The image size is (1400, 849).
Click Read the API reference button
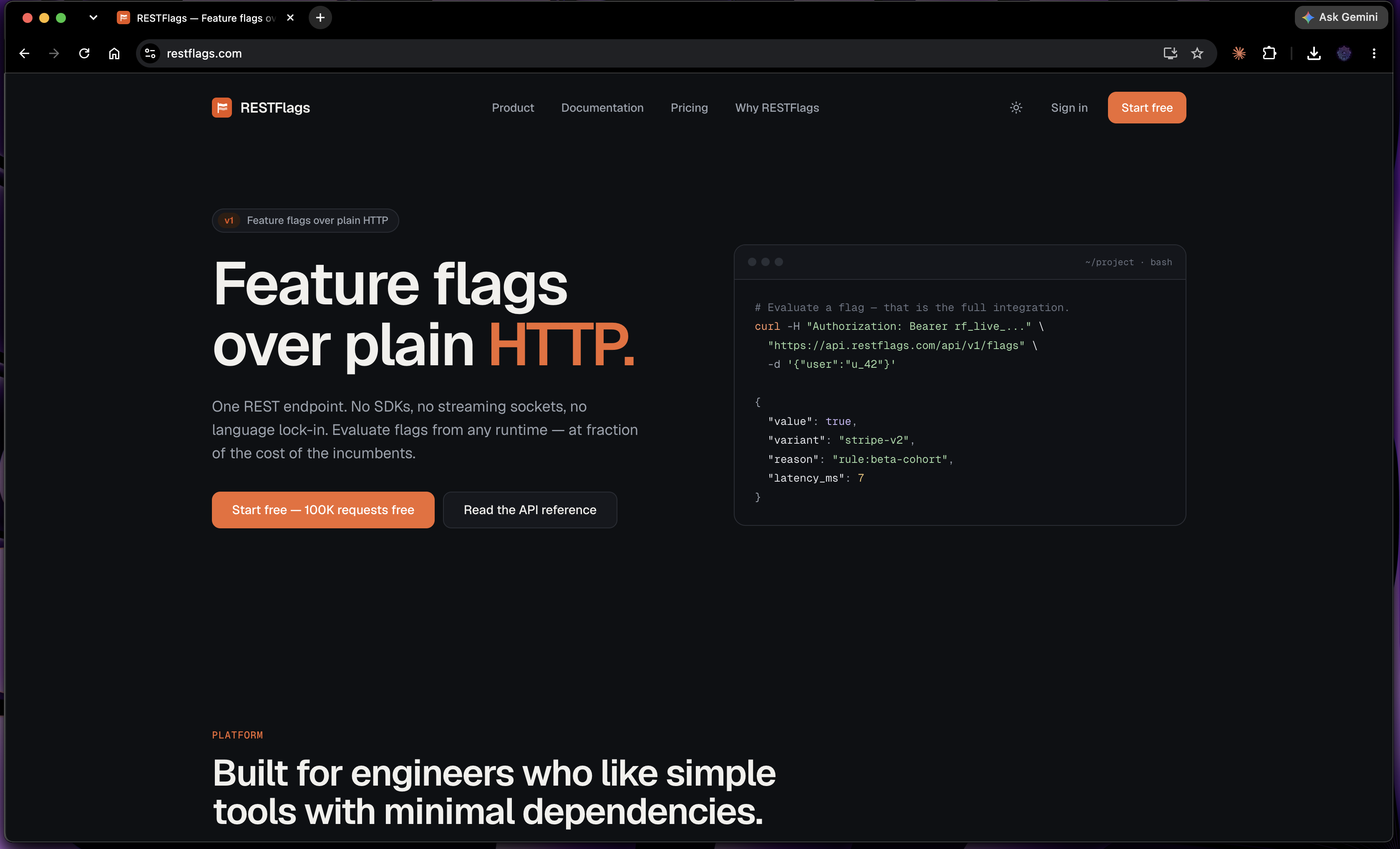529,510
